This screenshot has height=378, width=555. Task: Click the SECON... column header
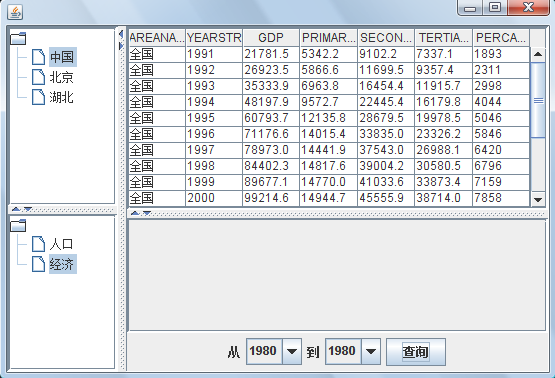[x=386, y=38]
